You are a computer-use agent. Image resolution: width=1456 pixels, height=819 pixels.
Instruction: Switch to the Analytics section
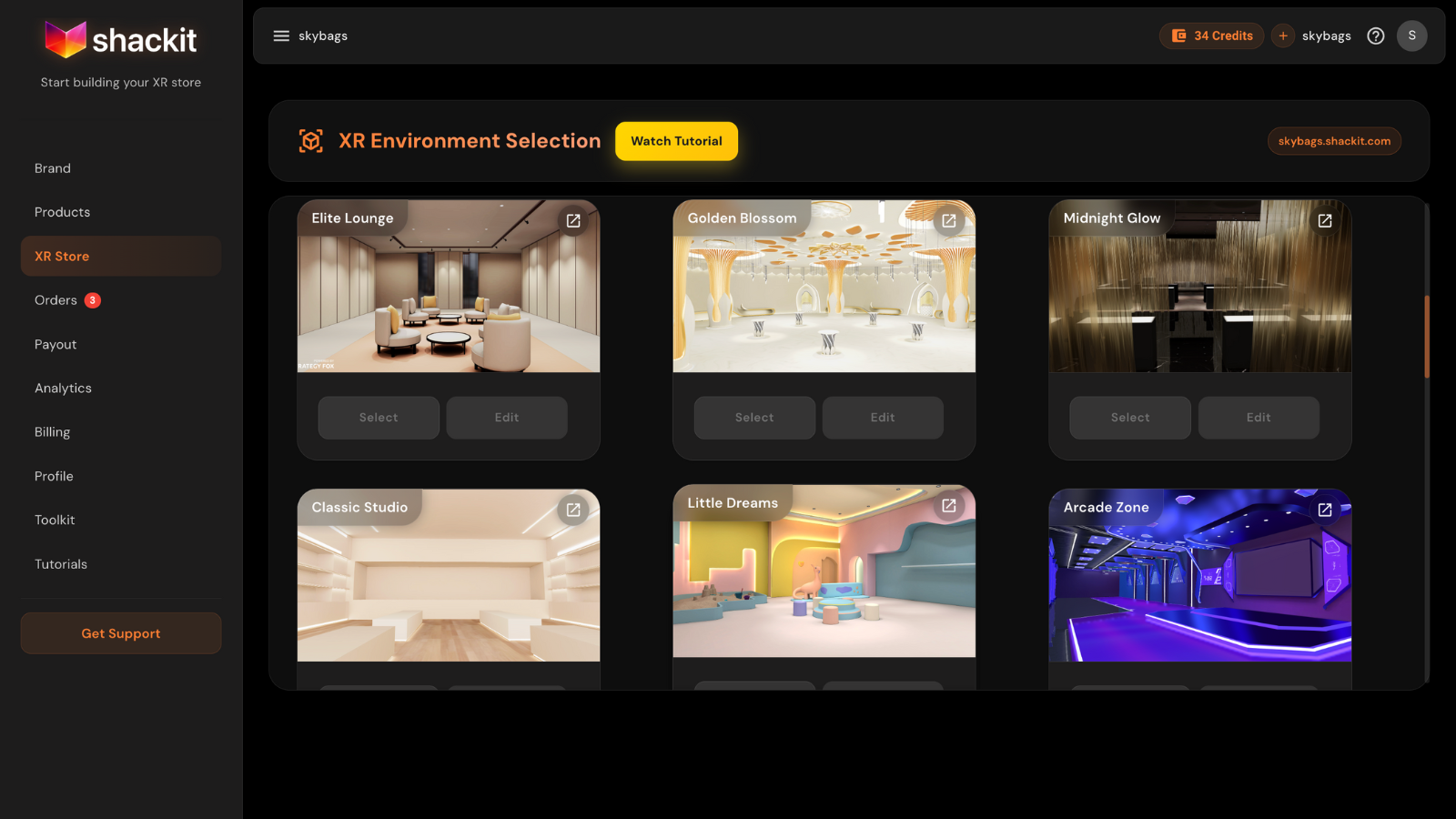coord(63,388)
